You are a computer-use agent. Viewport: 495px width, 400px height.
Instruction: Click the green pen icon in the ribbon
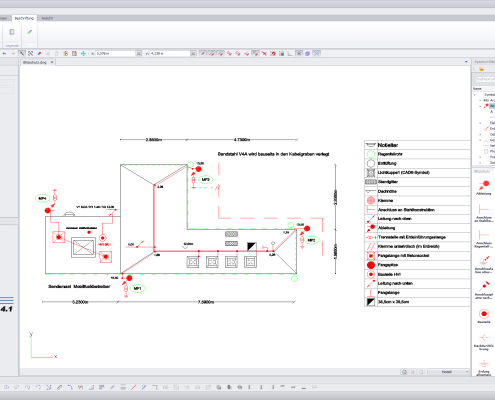pyautogui.click(x=30, y=32)
